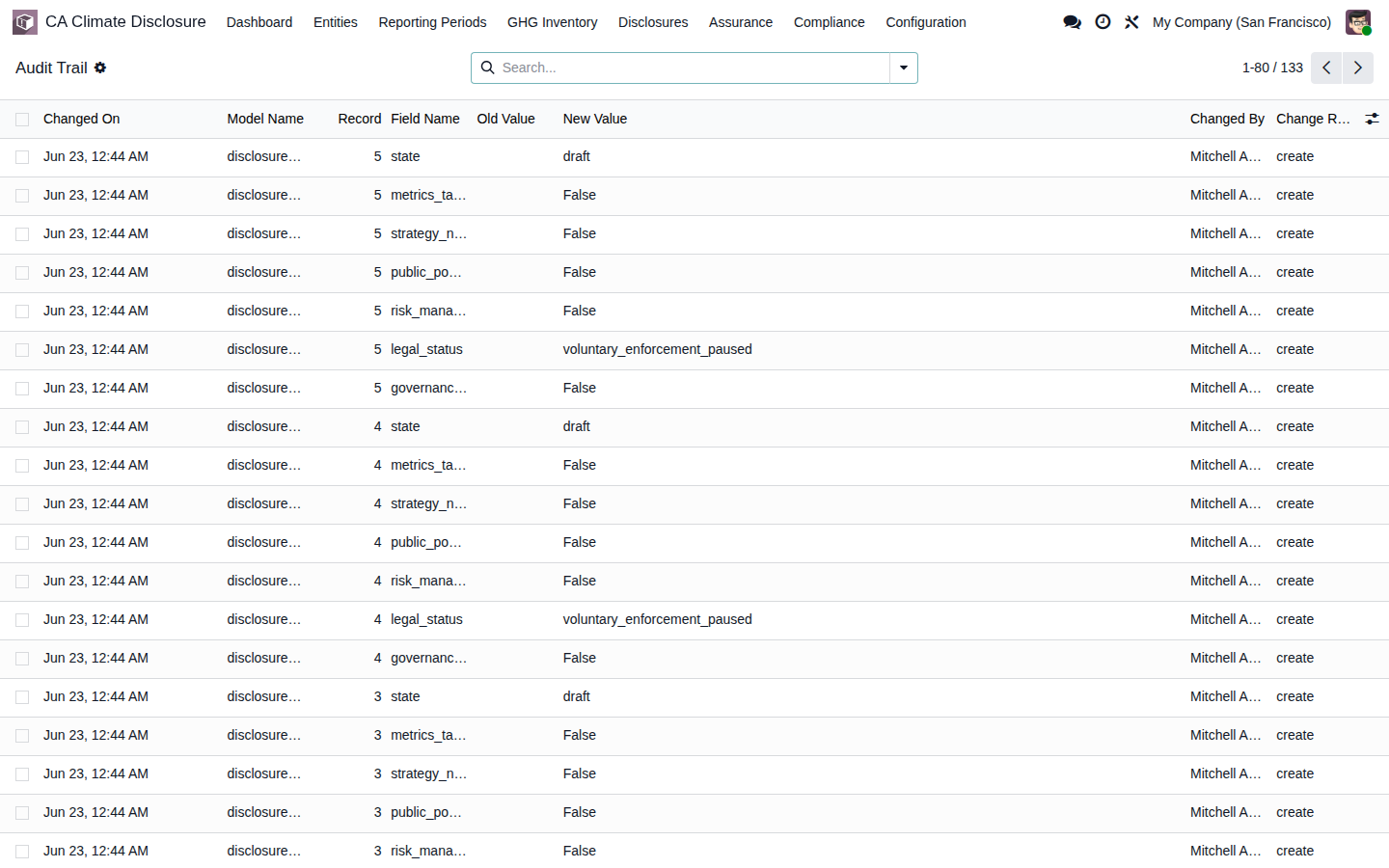This screenshot has width=1389, height=868.
Task: Sort by the Changed On column header
Action: [81, 119]
